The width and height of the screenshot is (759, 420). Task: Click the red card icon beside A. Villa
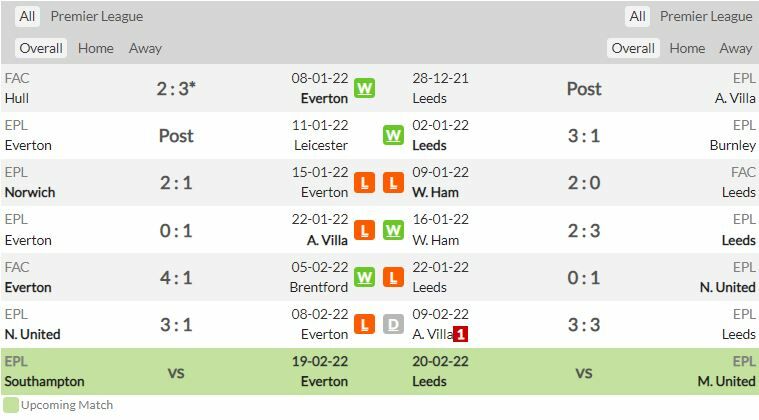tap(460, 334)
